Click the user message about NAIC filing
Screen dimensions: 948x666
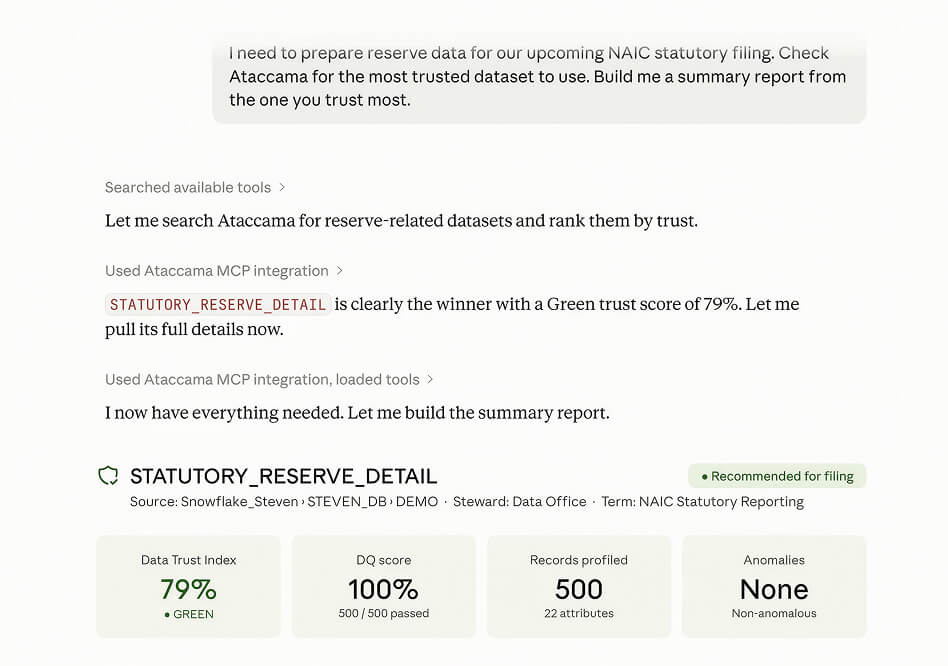(539, 77)
